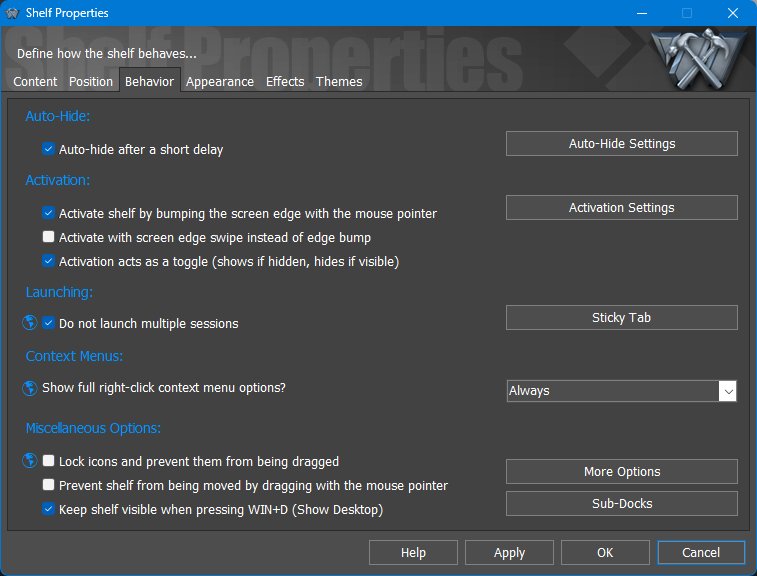Switch to the Position tab
This screenshot has height=576, width=757.
coord(91,82)
